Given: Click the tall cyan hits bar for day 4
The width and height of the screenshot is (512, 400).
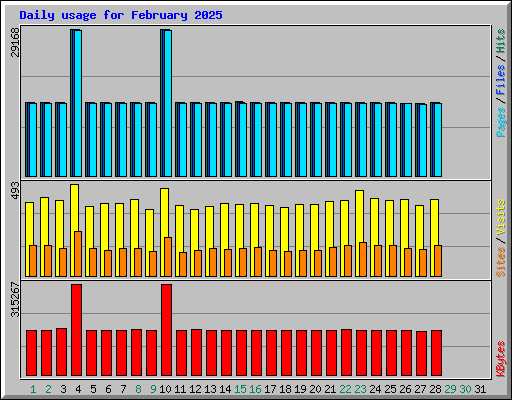Looking at the screenshot, I should pos(78,103).
